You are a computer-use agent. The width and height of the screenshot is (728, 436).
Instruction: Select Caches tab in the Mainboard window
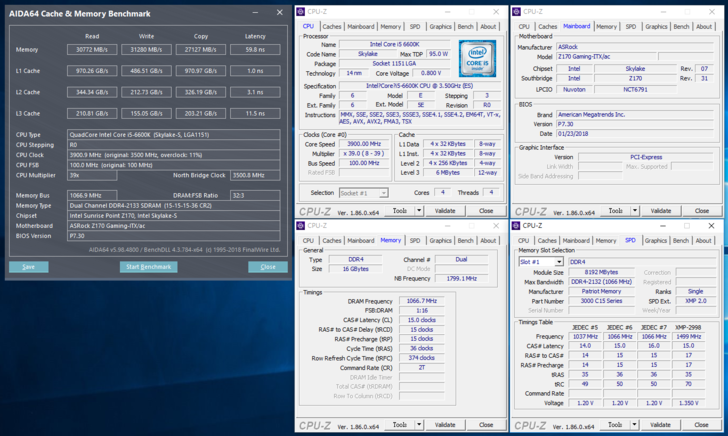pyautogui.click(x=547, y=27)
